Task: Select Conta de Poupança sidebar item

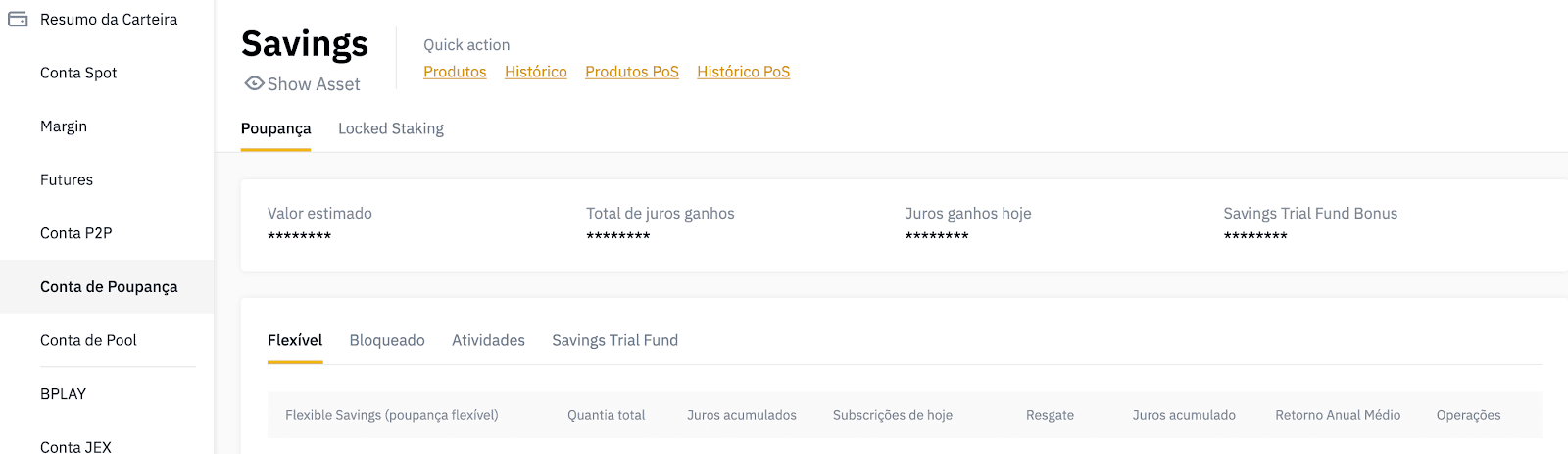Action: (107, 286)
